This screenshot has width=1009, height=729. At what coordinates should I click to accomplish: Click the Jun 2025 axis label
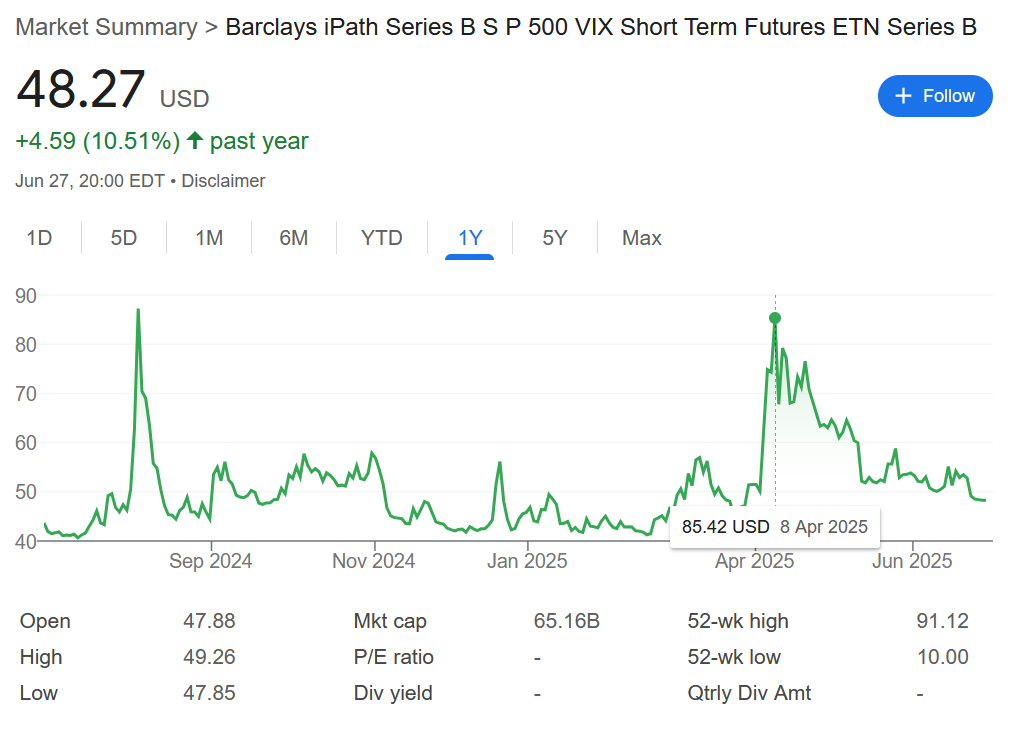[912, 561]
